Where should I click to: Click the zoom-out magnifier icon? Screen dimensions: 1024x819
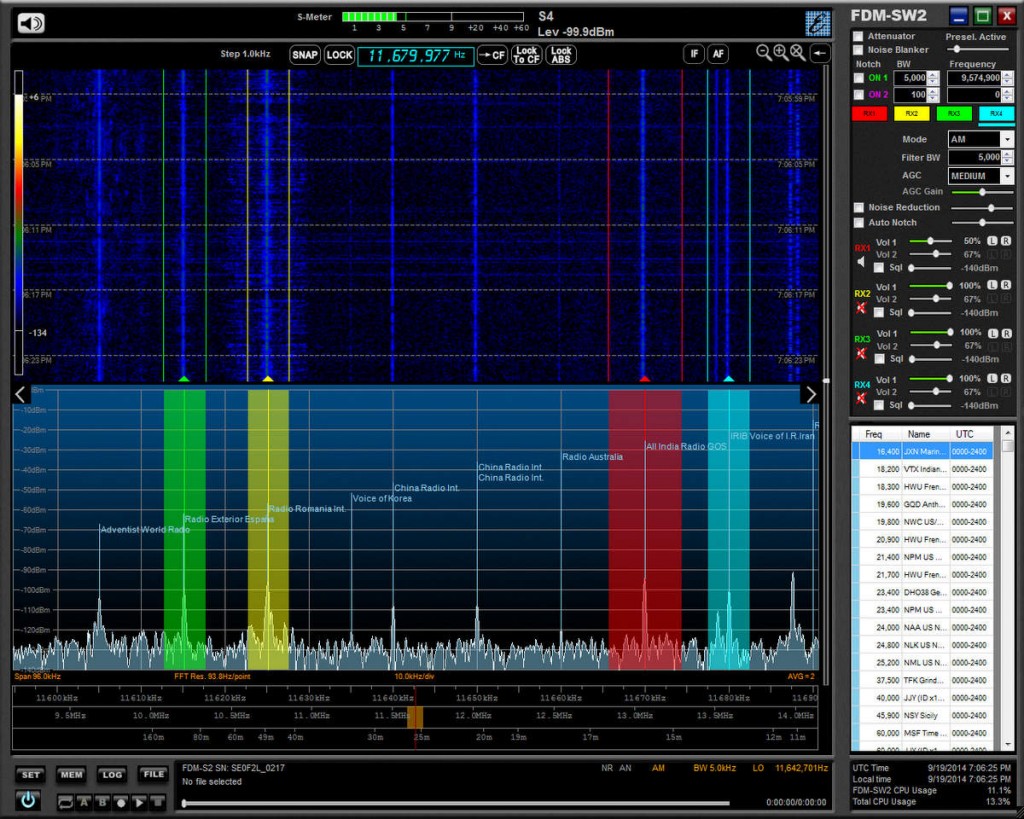click(x=762, y=53)
